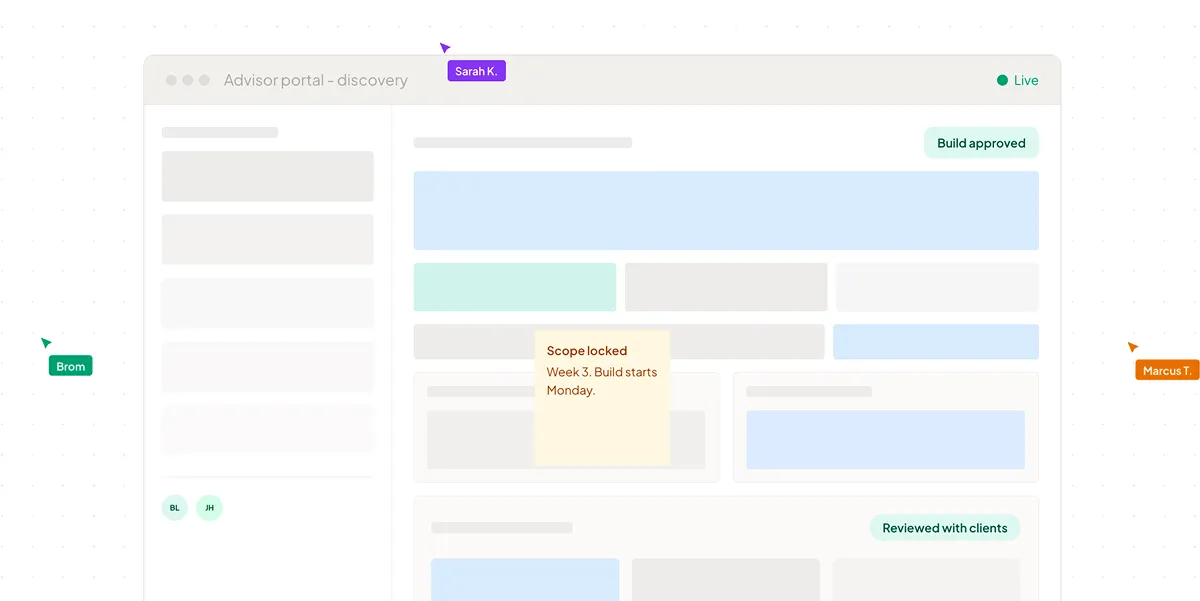Click the large blue banner card

(725, 210)
